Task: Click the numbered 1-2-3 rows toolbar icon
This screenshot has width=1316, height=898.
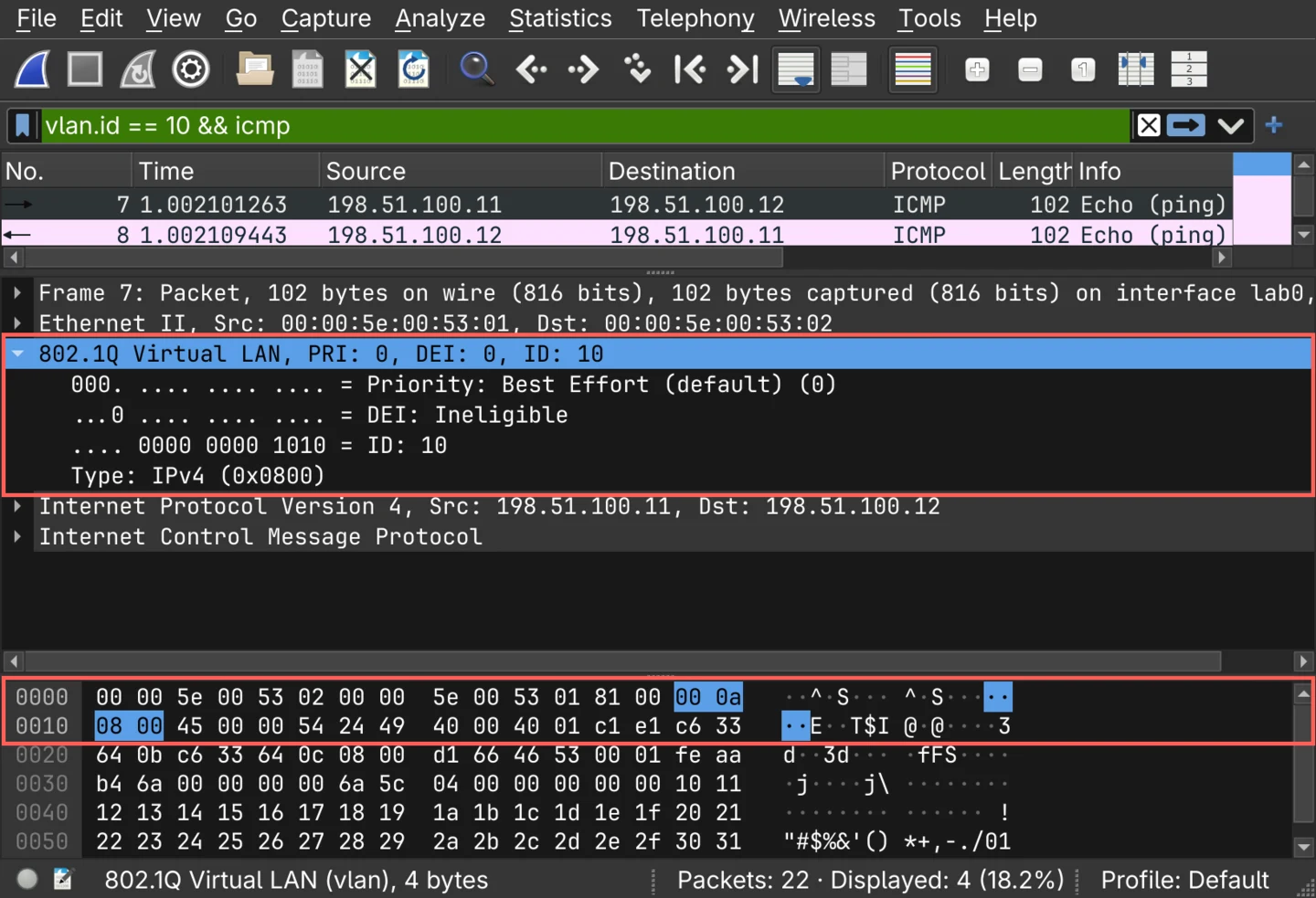Action: click(x=1189, y=69)
